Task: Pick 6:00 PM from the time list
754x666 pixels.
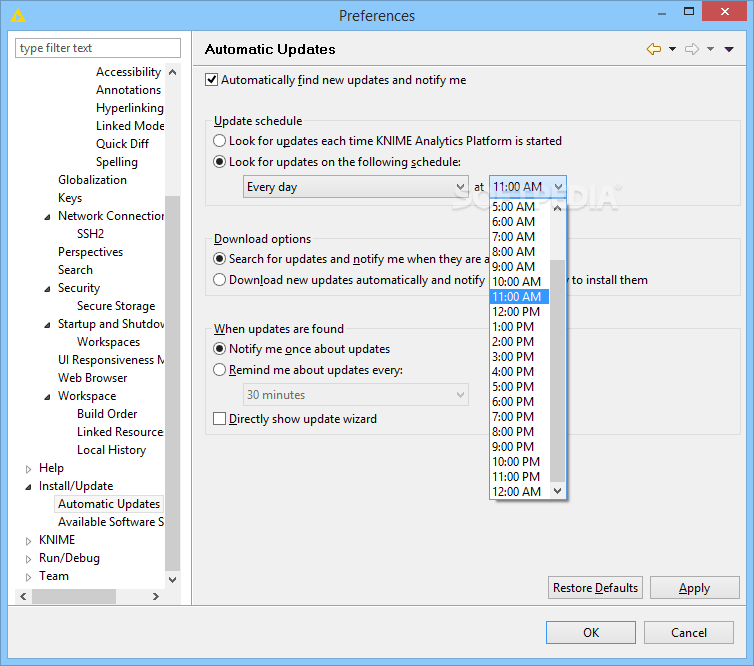Action: tap(519, 402)
